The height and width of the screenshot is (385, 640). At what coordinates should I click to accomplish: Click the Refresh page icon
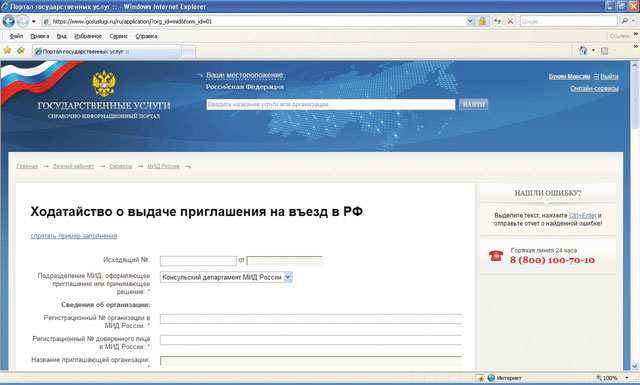tap(497, 21)
